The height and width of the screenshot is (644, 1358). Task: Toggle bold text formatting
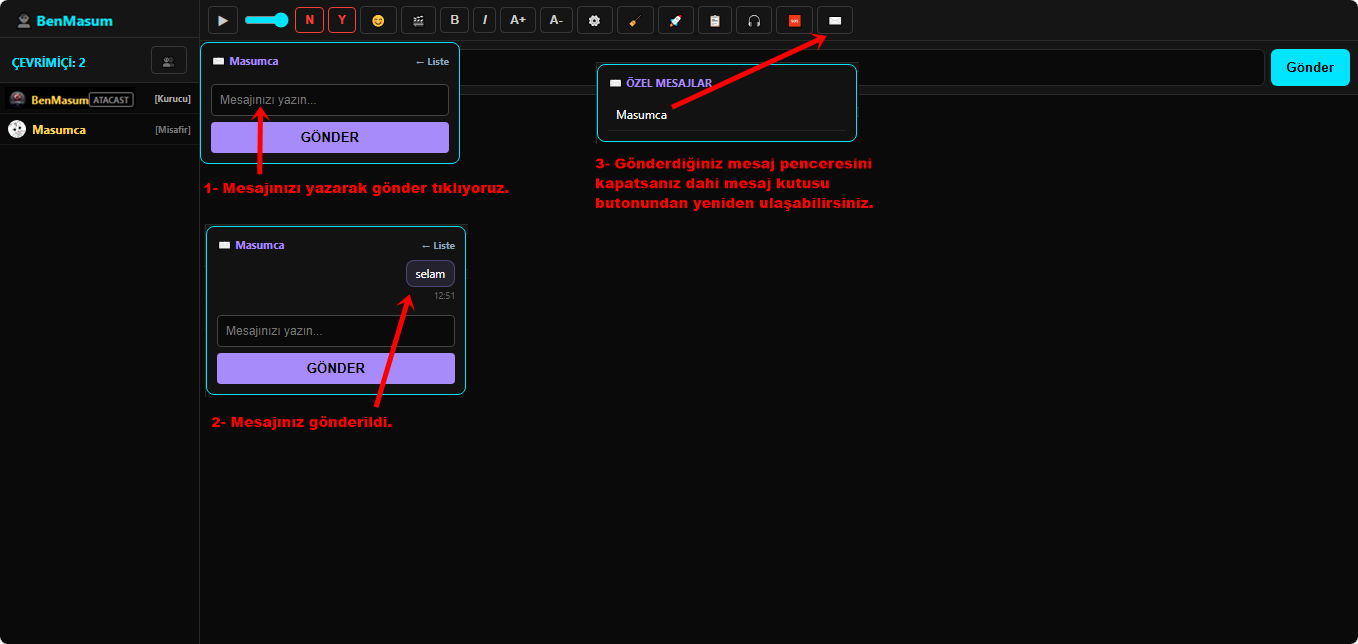point(455,20)
